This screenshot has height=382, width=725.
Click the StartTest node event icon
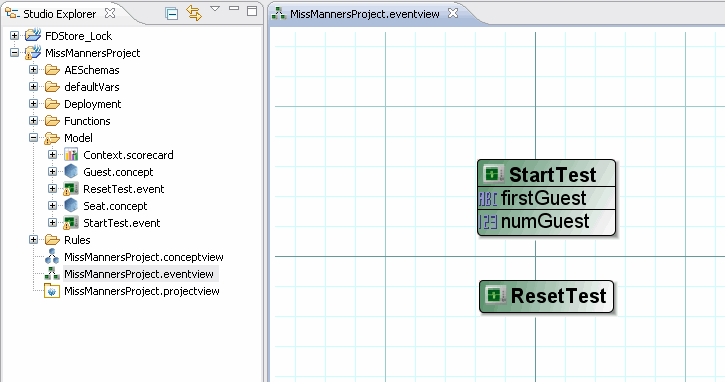(493, 174)
